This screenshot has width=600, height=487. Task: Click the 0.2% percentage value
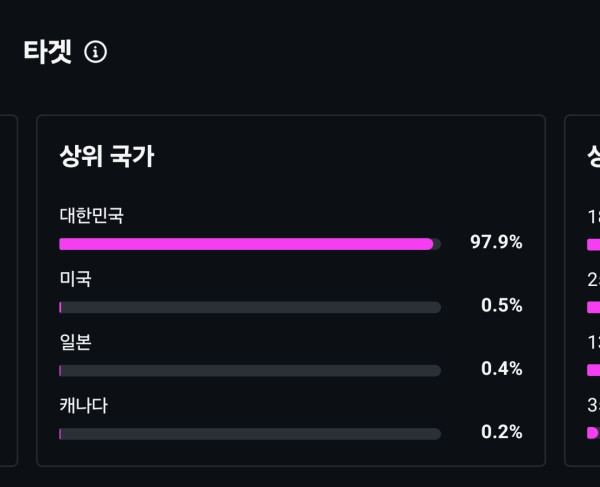(502, 432)
